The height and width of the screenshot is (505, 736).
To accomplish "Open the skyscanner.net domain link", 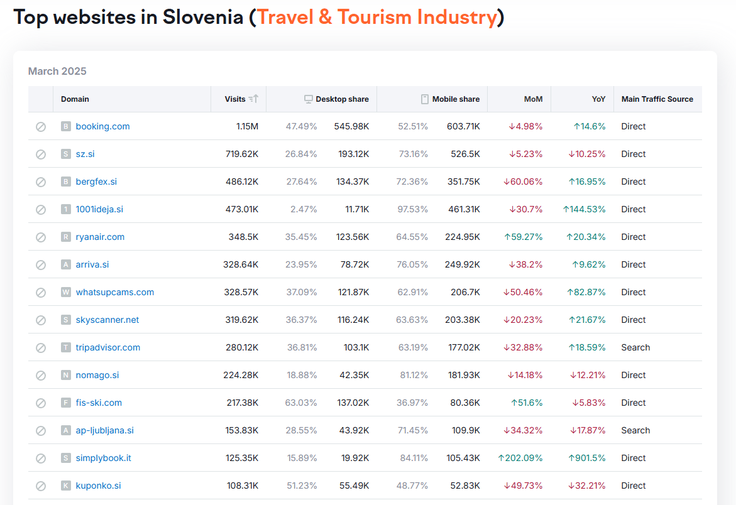I will (107, 320).
